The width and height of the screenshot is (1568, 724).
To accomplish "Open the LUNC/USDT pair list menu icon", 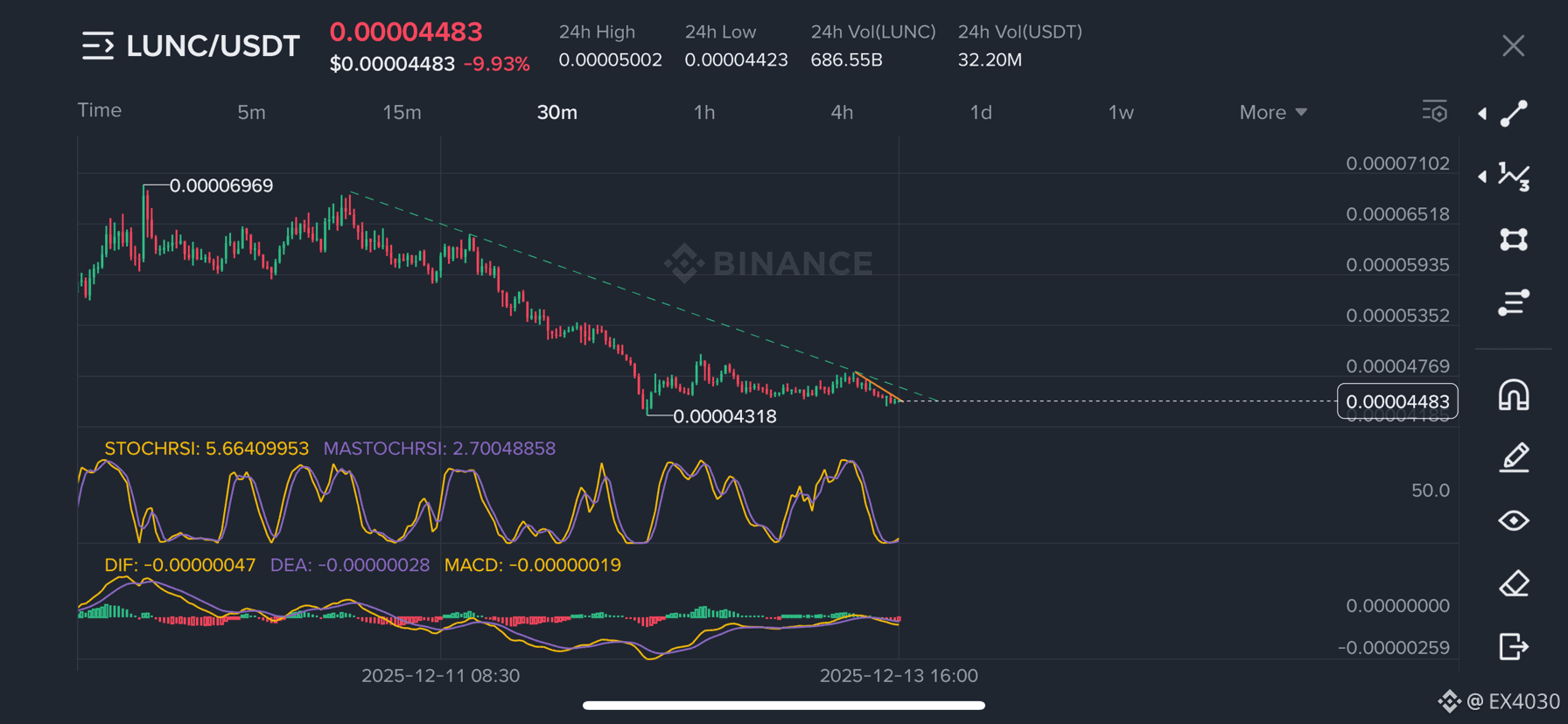I will (x=98, y=45).
